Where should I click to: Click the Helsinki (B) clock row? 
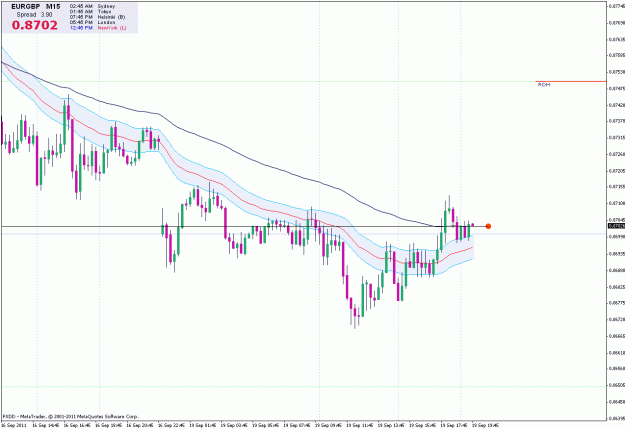(97, 17)
